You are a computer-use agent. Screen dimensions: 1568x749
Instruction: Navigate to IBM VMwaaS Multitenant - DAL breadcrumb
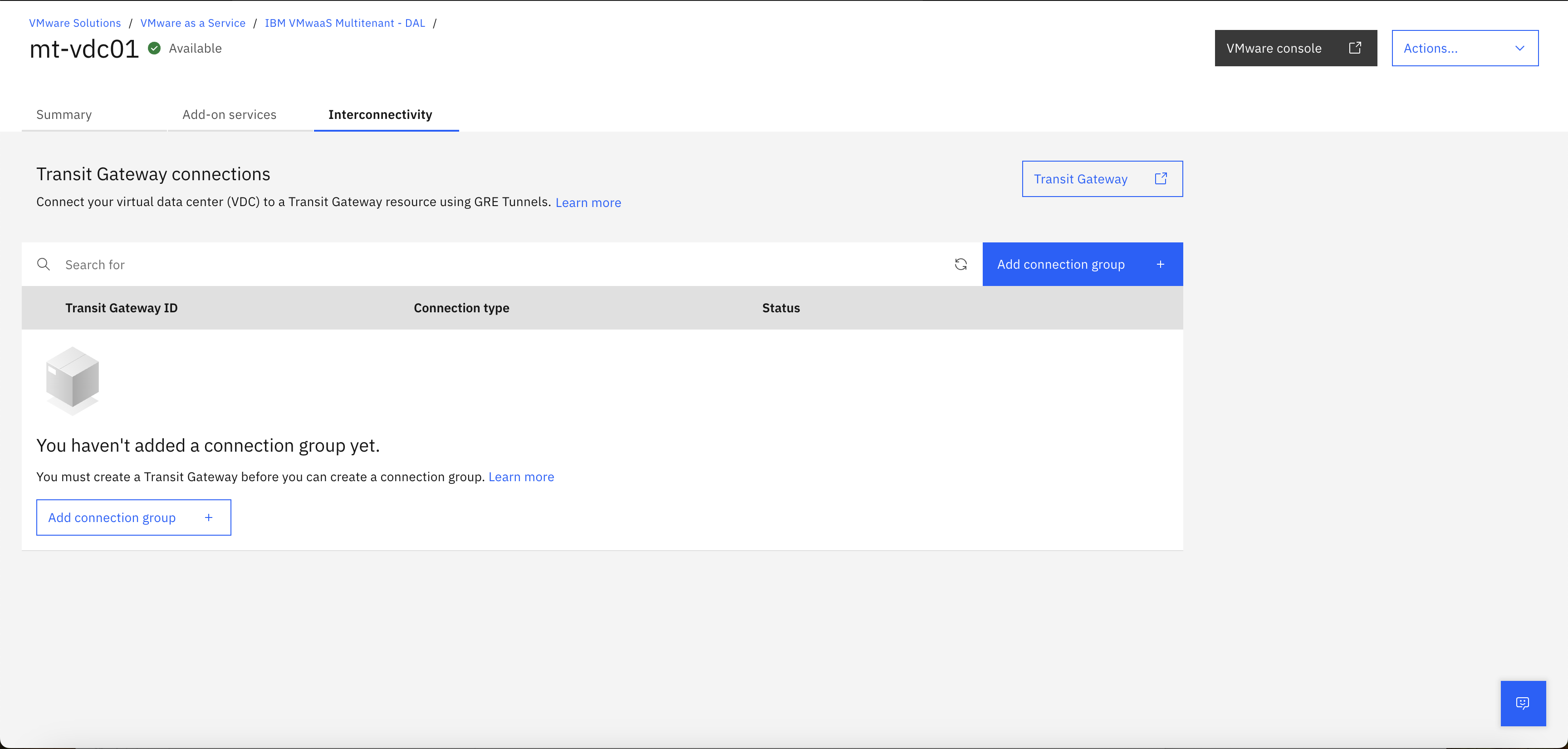(344, 23)
